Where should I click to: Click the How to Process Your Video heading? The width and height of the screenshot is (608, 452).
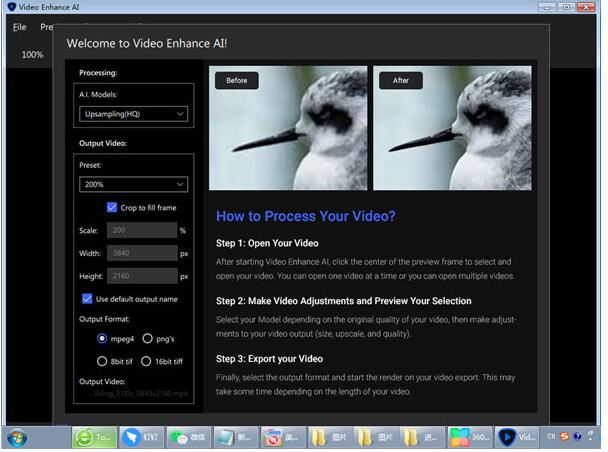tap(306, 216)
